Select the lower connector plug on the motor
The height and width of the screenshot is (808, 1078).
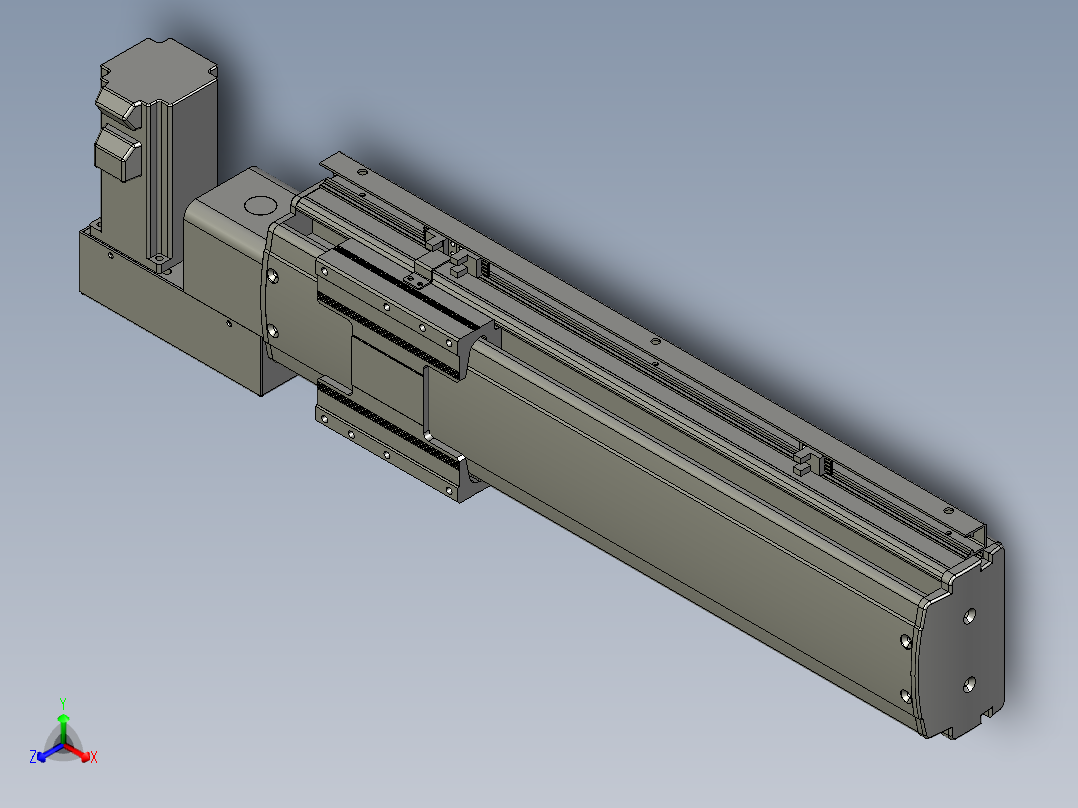pyautogui.click(x=118, y=155)
